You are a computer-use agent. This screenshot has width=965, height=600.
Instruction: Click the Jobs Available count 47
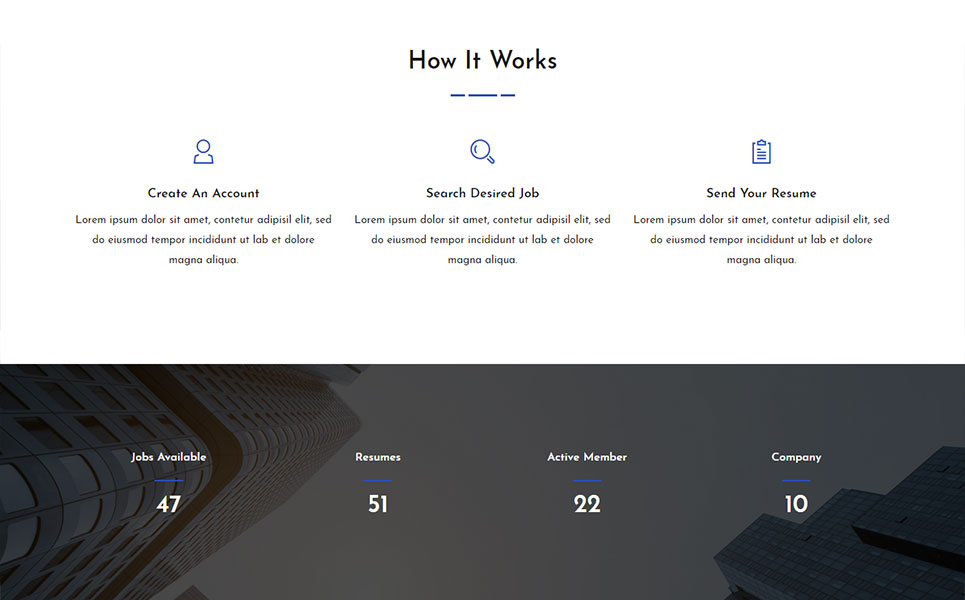(x=169, y=505)
